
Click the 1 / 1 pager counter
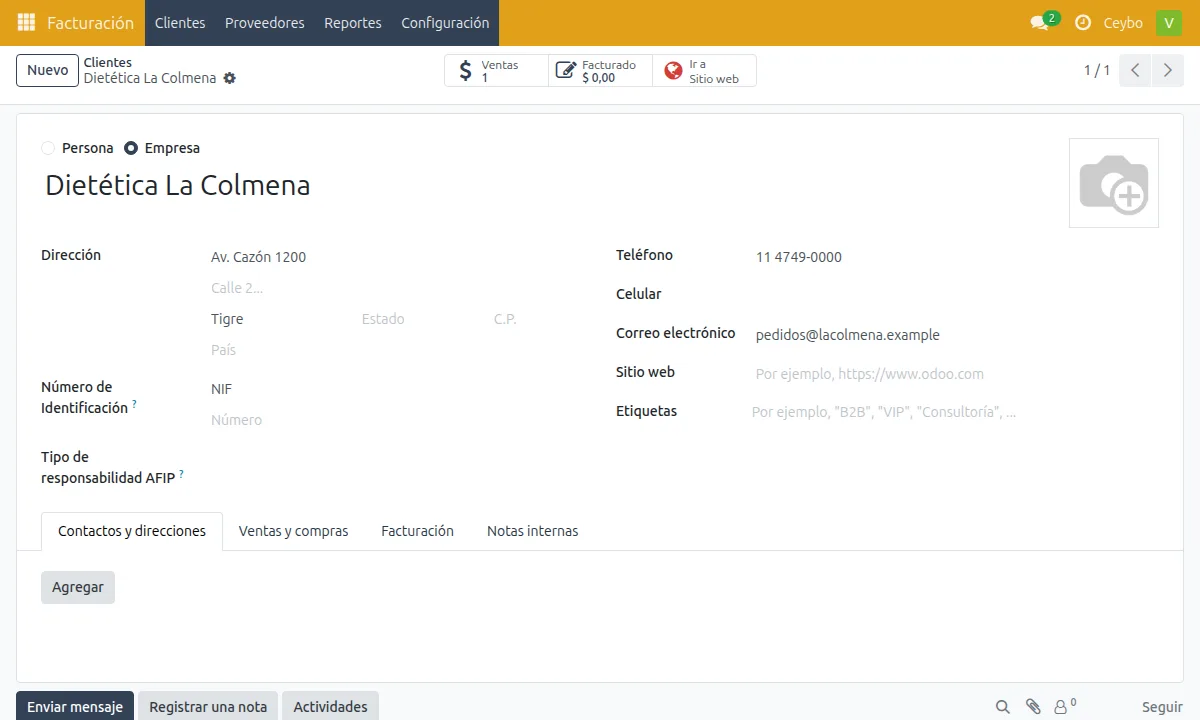coord(1097,70)
